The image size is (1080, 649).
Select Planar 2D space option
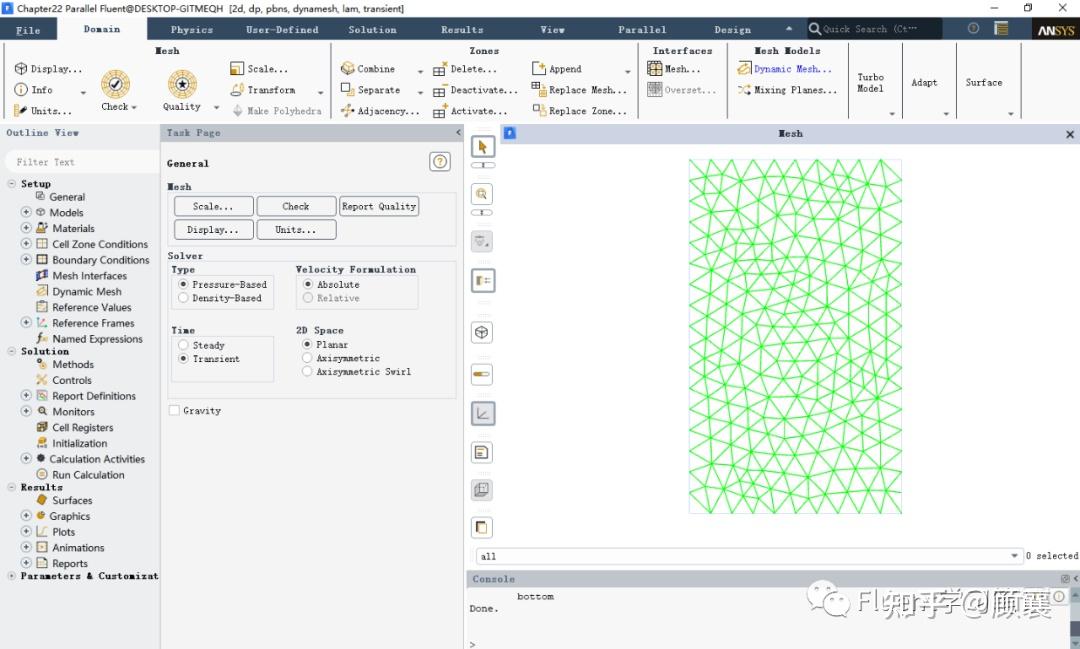coord(307,344)
